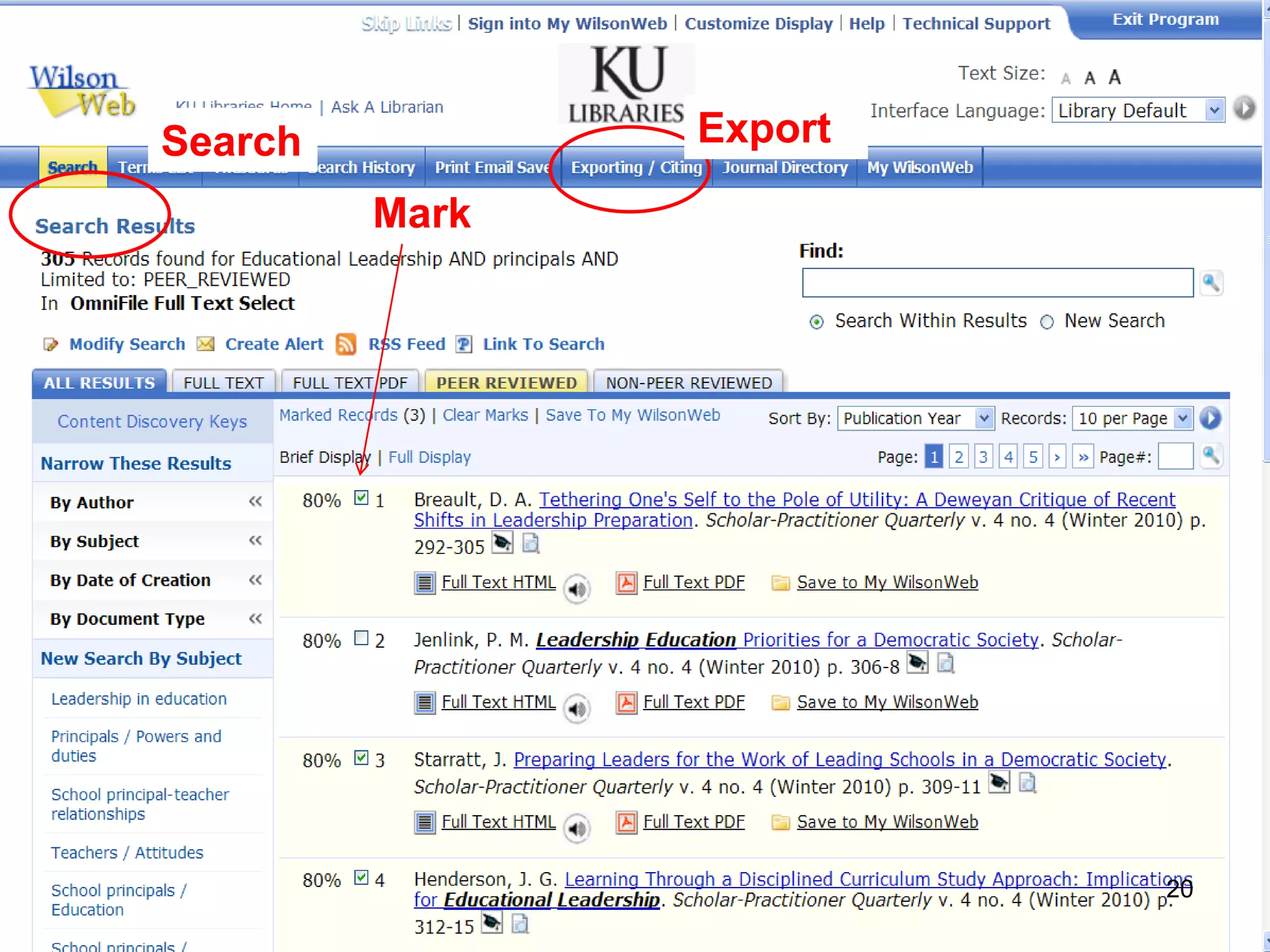The image size is (1270, 952).
Task: Open the Leadership in education subject link
Action: pyautogui.click(x=139, y=699)
